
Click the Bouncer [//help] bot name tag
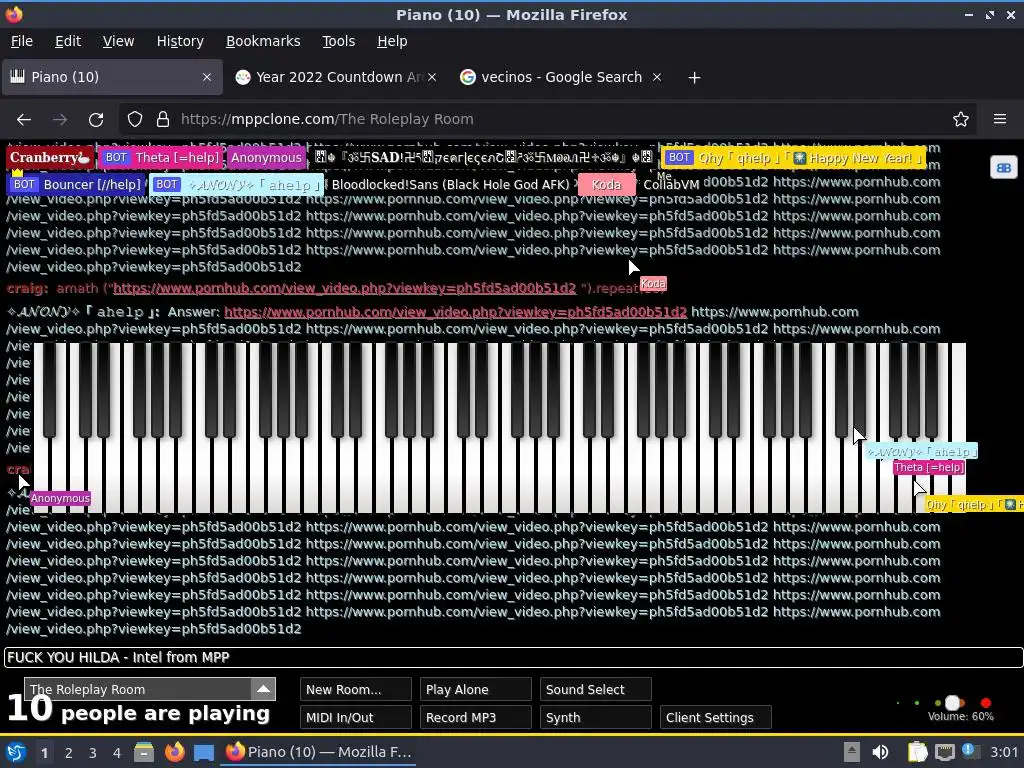pyautogui.click(x=76, y=184)
